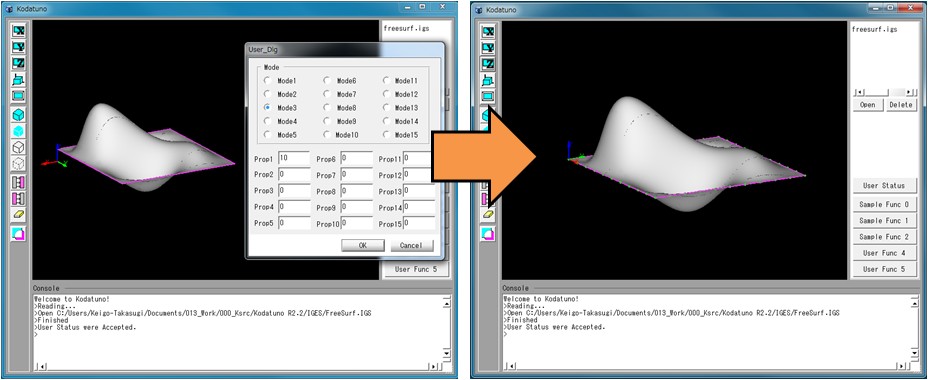Click the Prop1 input field
The height and width of the screenshot is (380, 928).
[294, 159]
